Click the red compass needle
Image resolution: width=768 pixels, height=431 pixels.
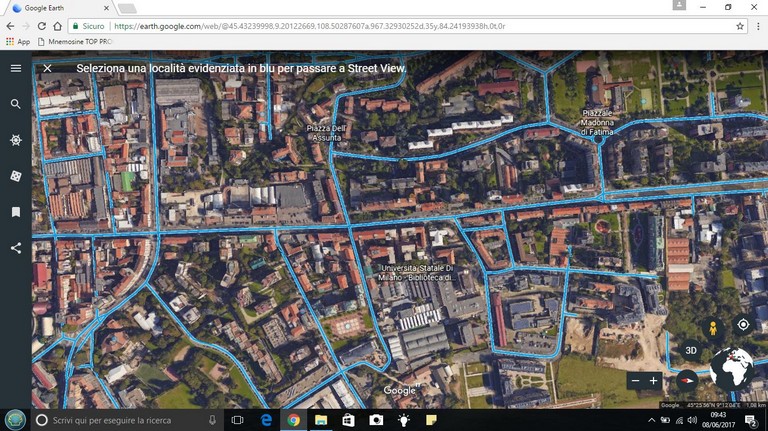(687, 380)
